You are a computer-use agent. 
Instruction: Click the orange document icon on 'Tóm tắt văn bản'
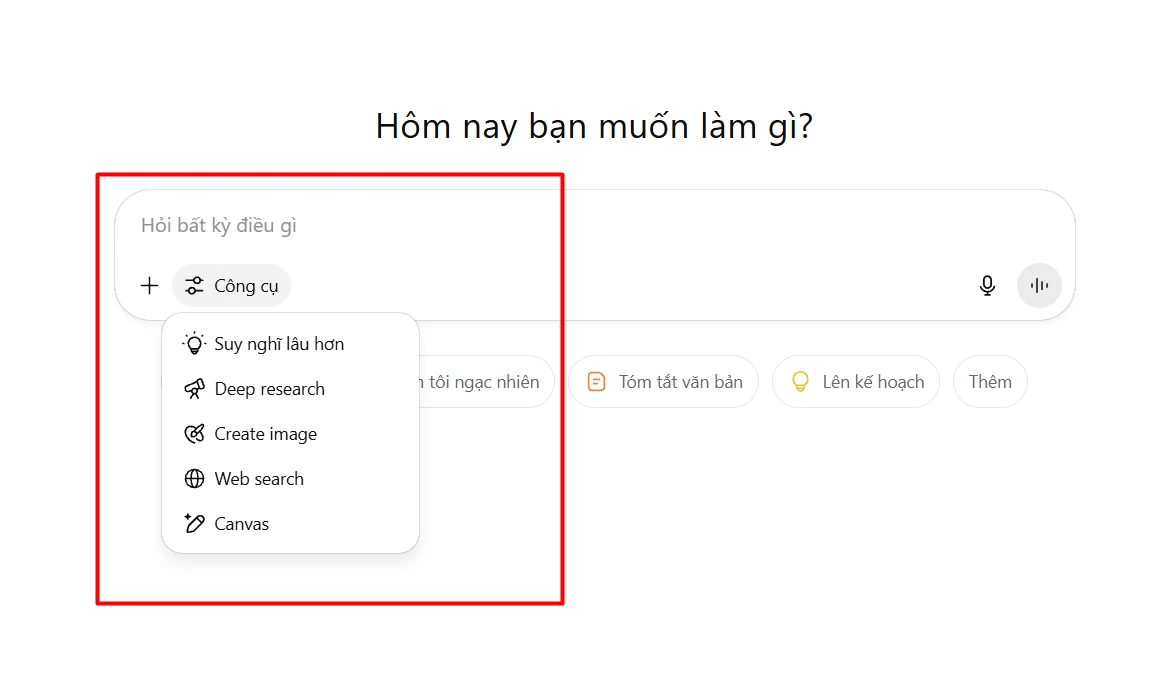click(x=596, y=382)
